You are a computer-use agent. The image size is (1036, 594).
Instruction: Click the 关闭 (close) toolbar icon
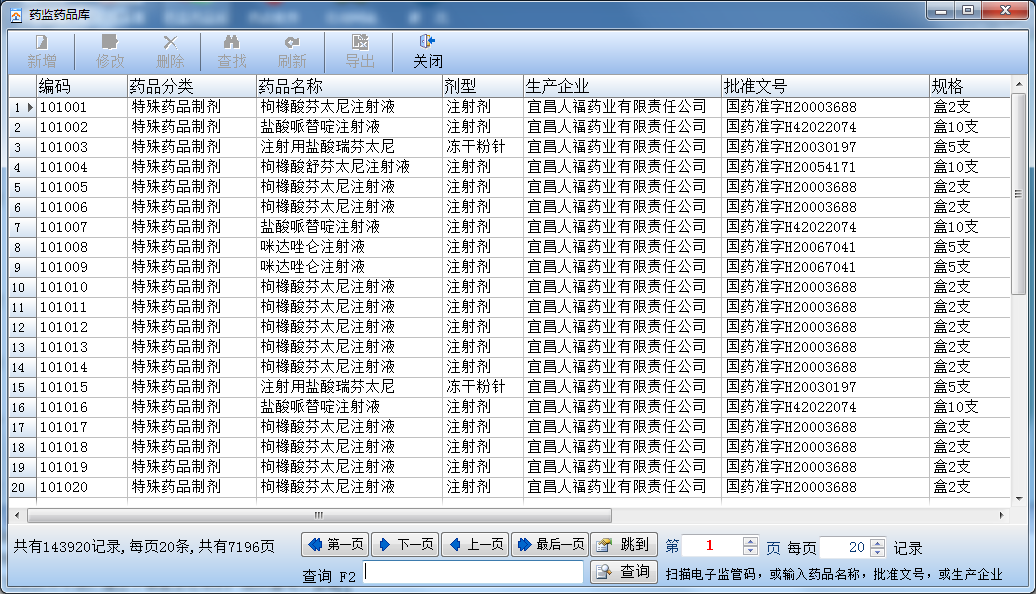[427, 52]
